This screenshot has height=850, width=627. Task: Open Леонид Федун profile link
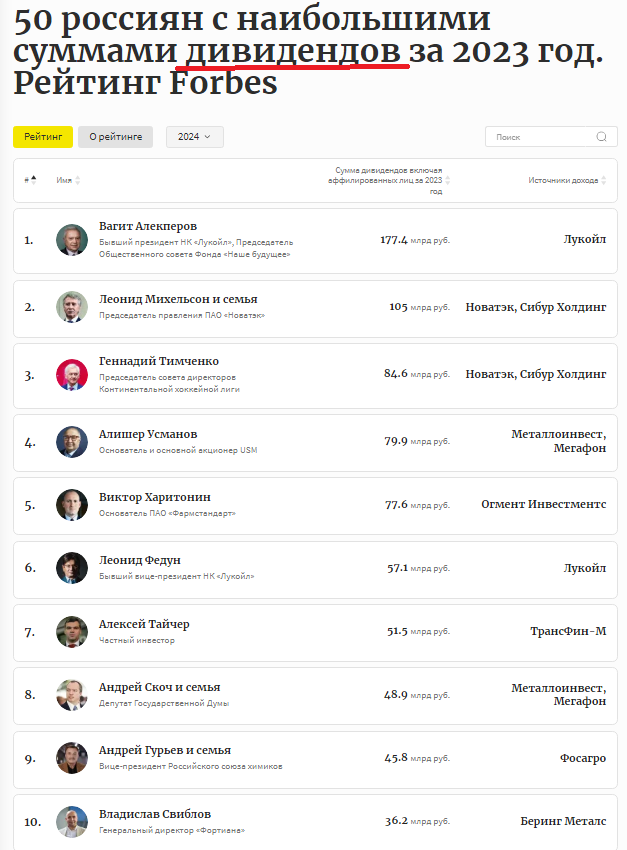pyautogui.click(x=140, y=560)
